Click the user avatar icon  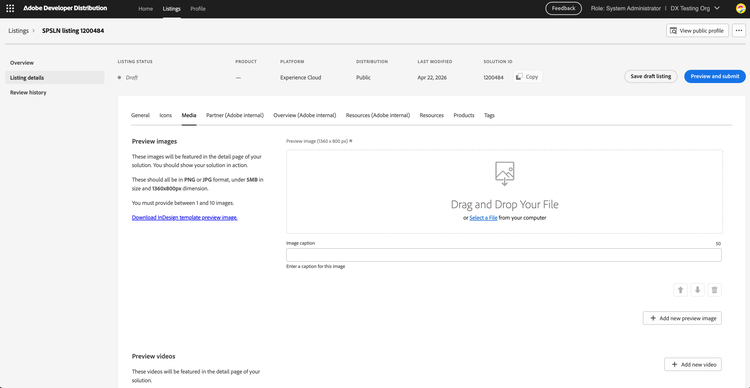point(740,8)
